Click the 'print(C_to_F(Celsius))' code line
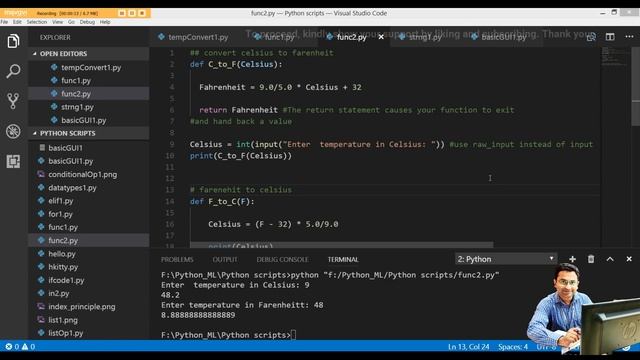 click(x=240, y=156)
